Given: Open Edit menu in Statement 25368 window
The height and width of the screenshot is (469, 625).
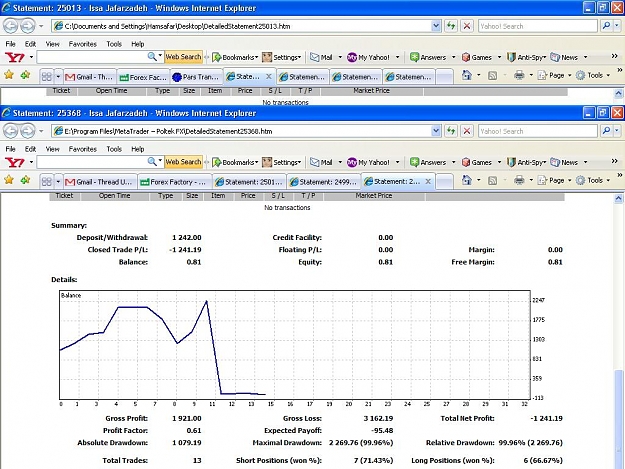Looking at the screenshot, I should pyautogui.click(x=30, y=149).
